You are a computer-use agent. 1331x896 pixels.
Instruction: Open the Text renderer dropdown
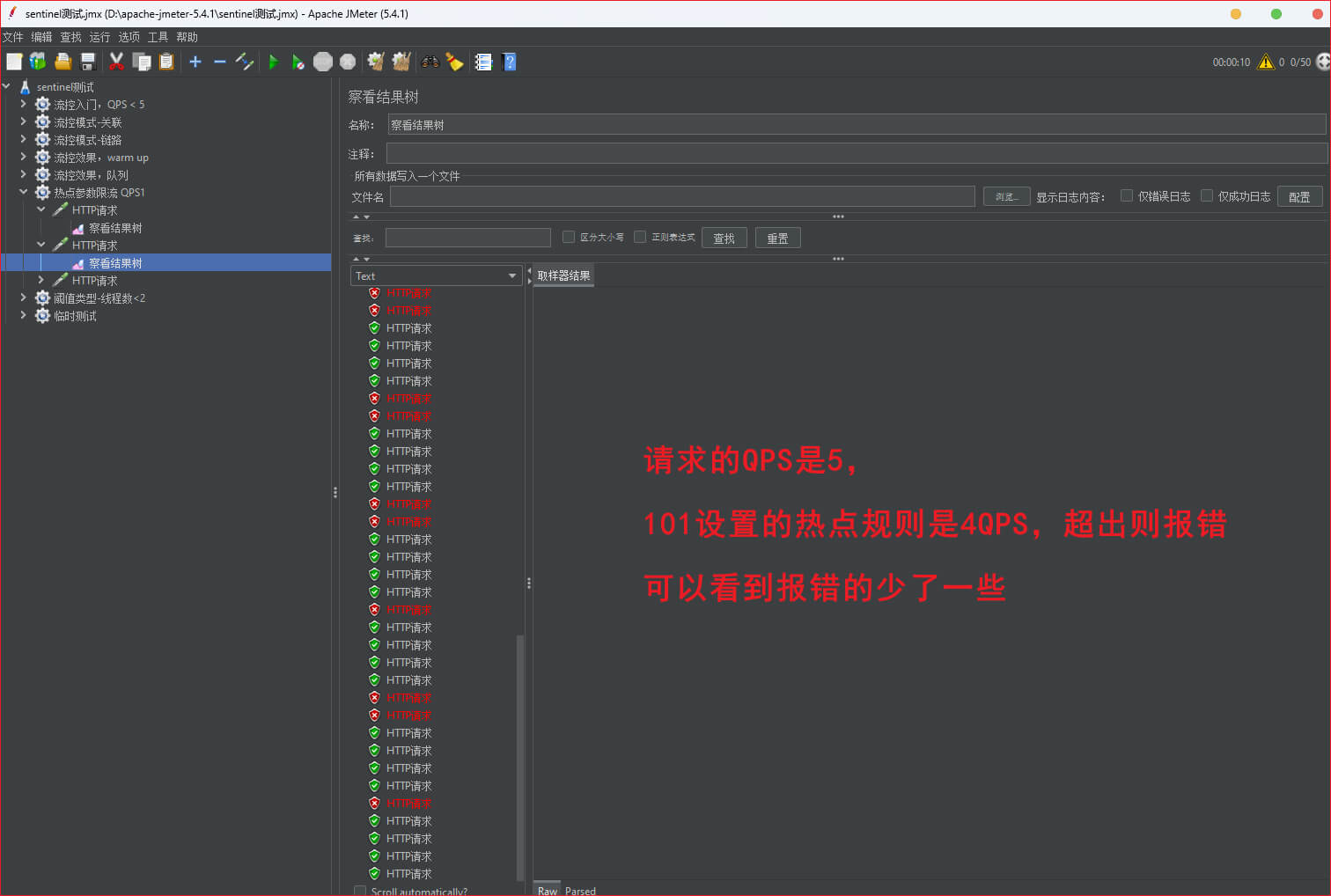coord(437,275)
